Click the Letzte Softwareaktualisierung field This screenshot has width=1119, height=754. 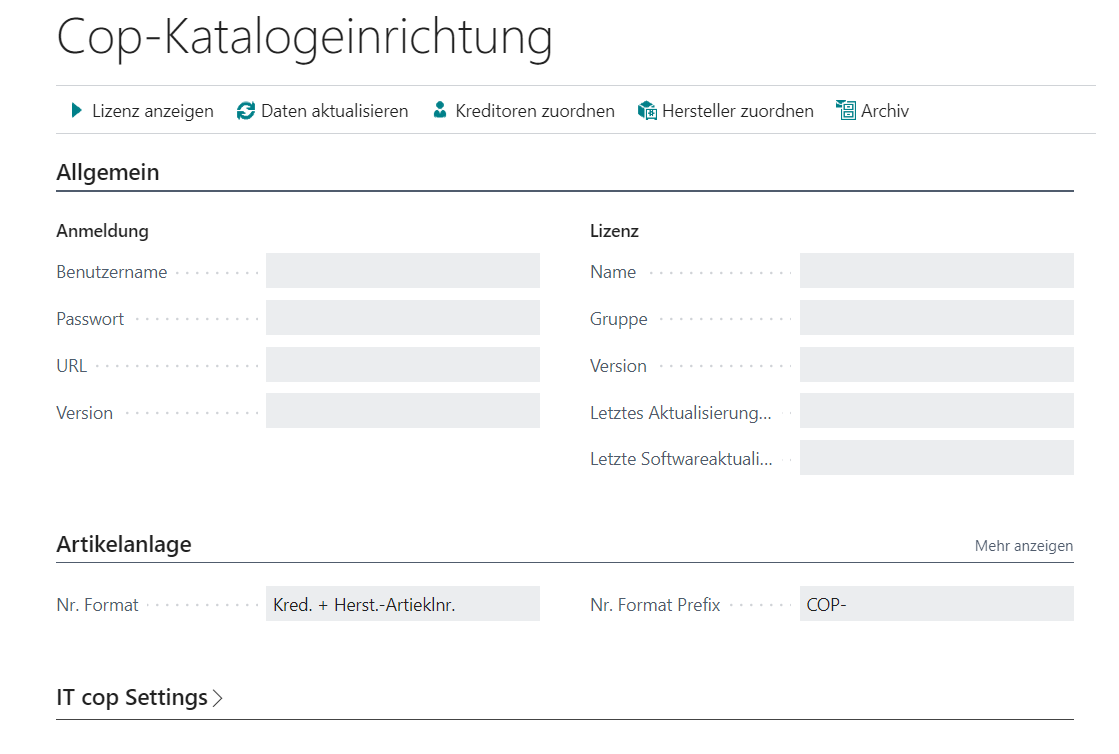[936, 458]
